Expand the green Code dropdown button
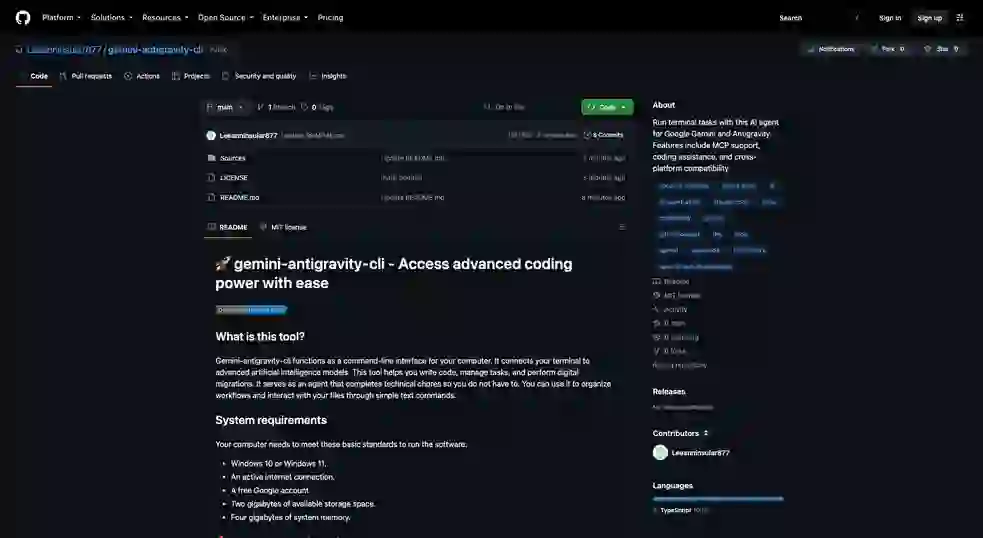The image size is (983, 538). point(607,107)
